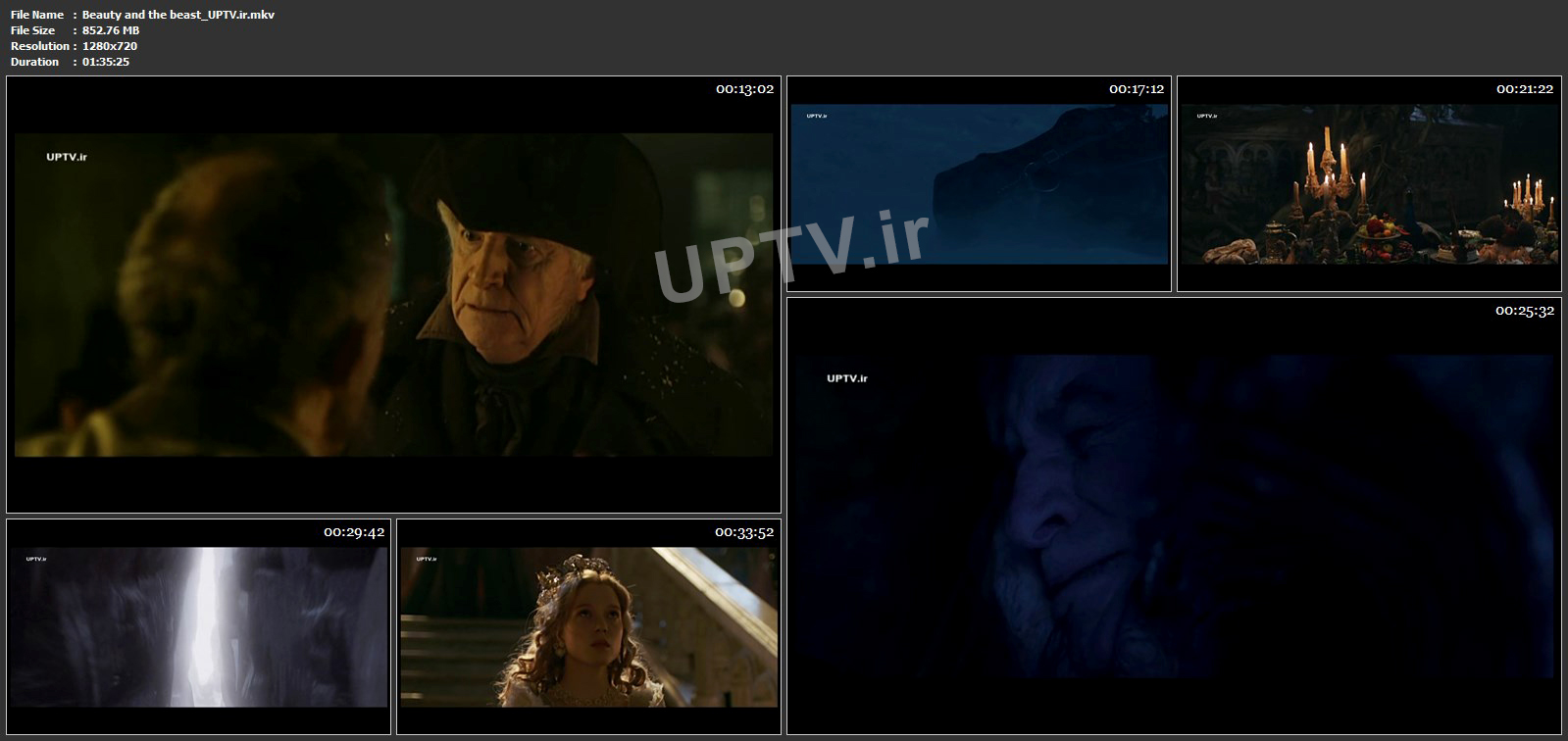Image resolution: width=1568 pixels, height=741 pixels.
Task: Select the file name Beauty and the beast_UPTV.ir.mkv
Action: (x=178, y=15)
